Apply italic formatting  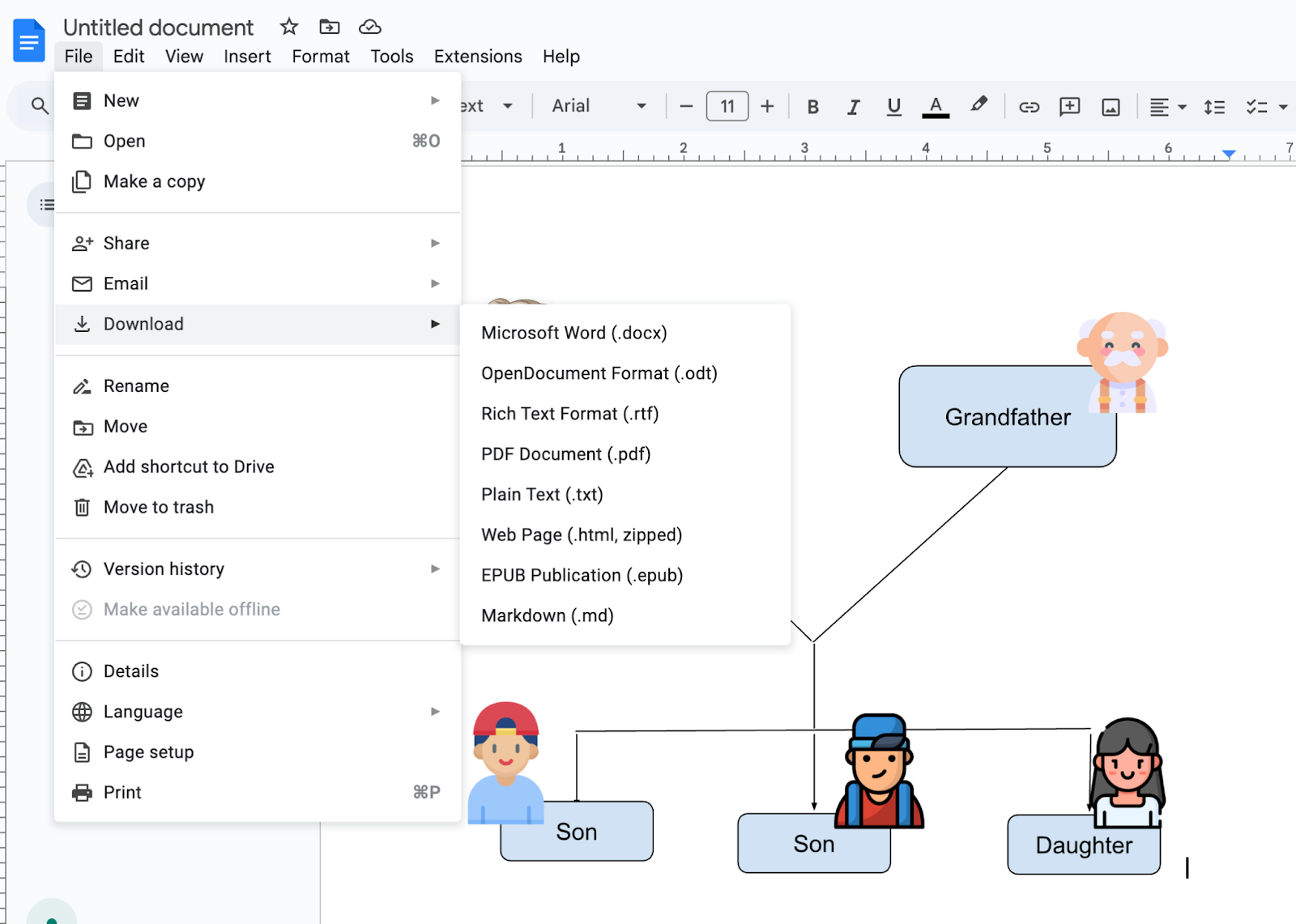click(x=853, y=106)
